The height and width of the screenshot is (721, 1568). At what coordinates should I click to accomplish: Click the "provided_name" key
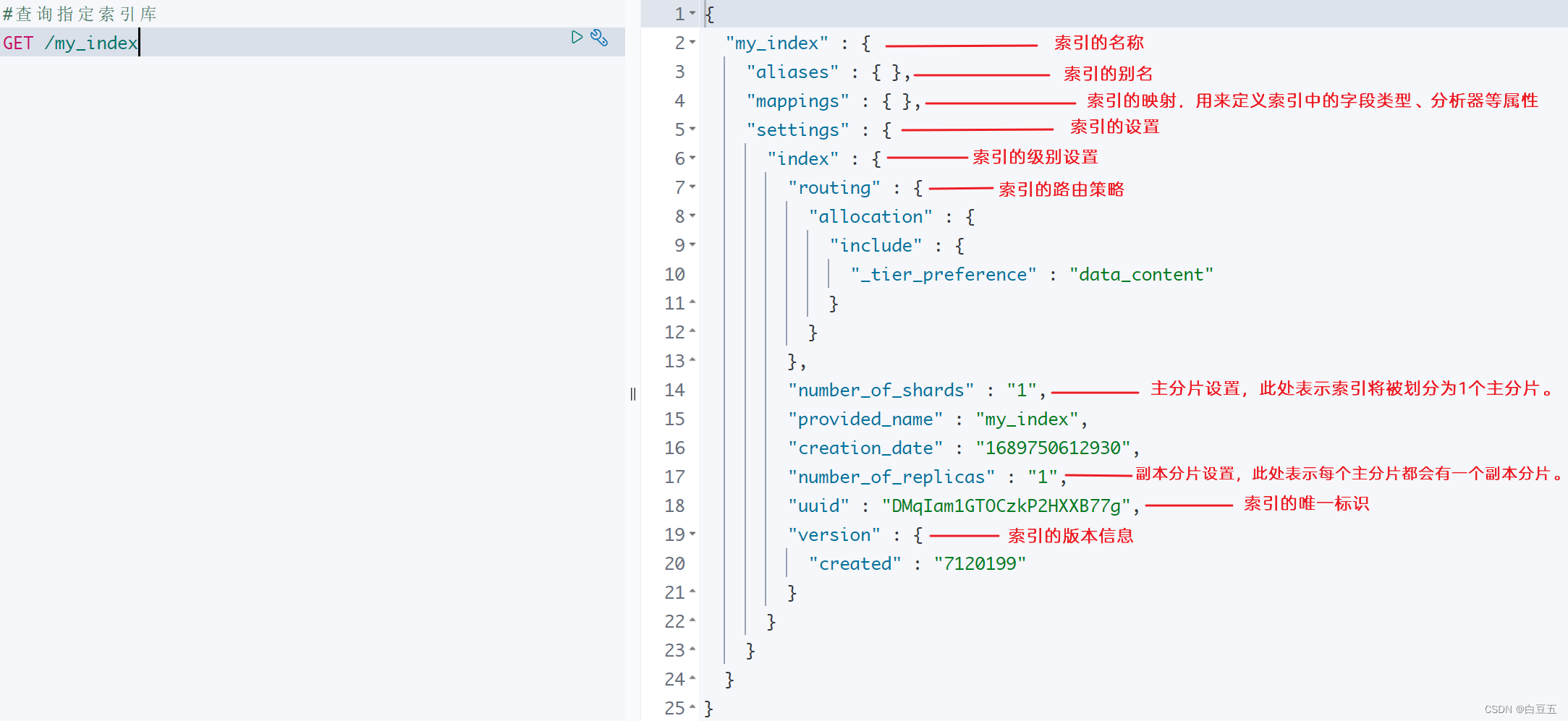point(865,419)
